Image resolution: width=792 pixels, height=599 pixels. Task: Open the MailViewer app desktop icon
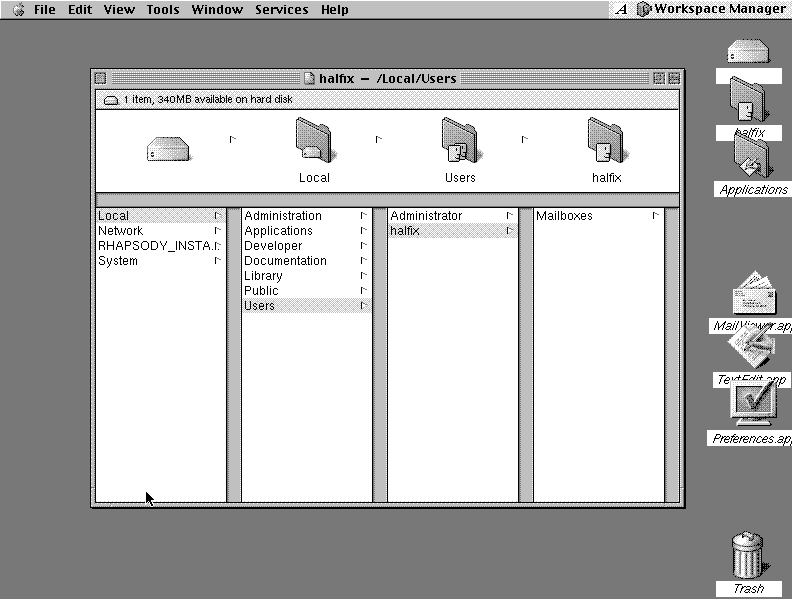tap(752, 295)
